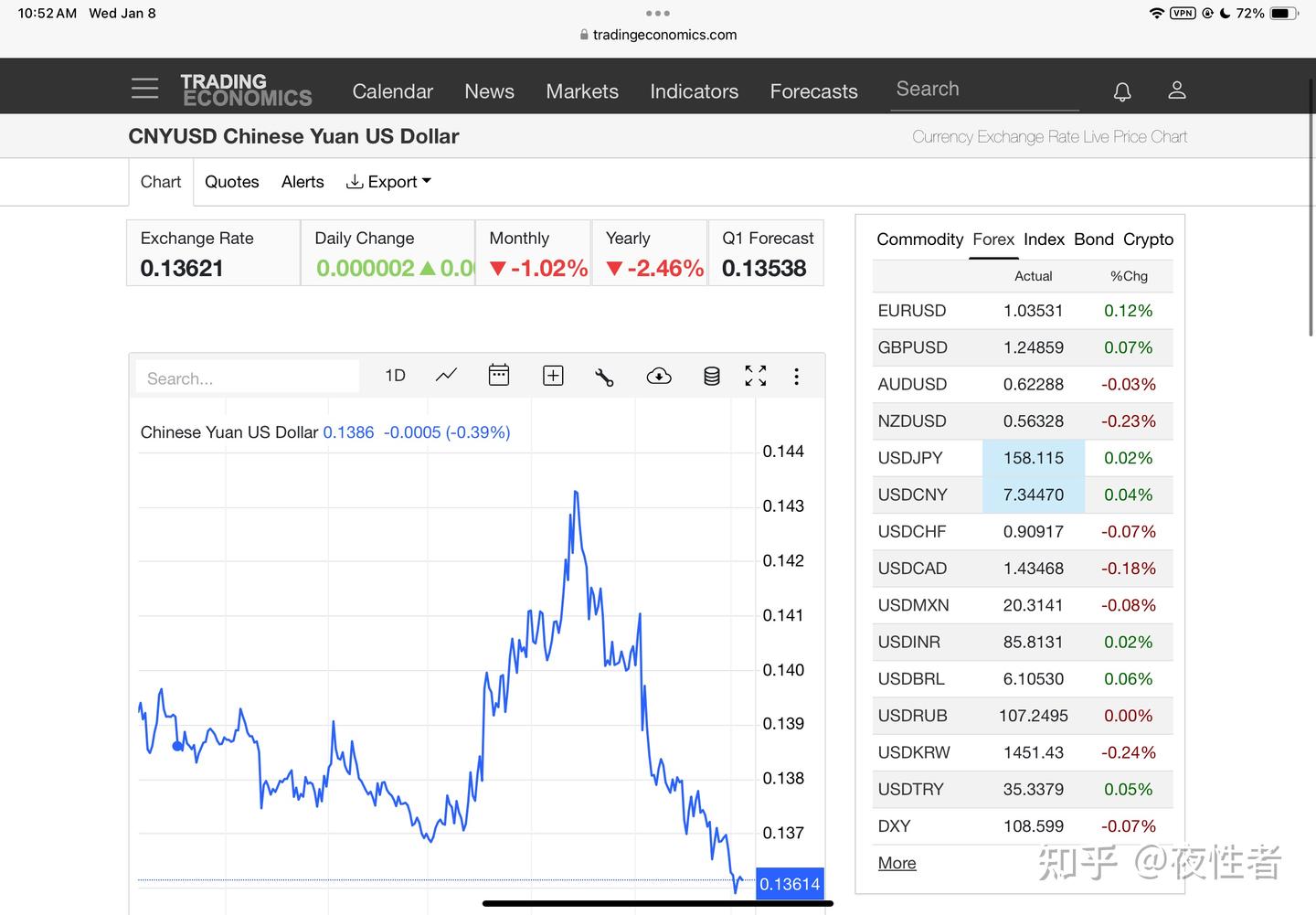This screenshot has width=1316, height=915.
Task: Open the USDBRL quote link
Action: point(911,679)
